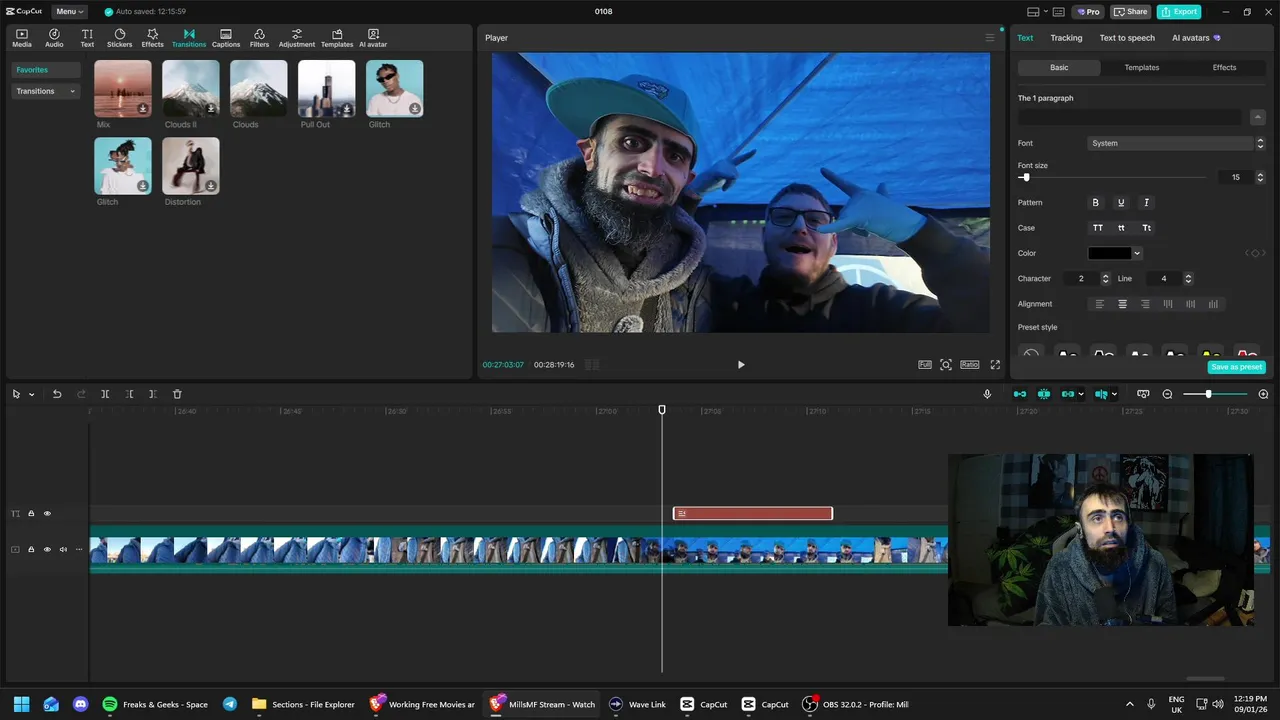Click Save as preset
The image size is (1280, 720).
[1237, 367]
